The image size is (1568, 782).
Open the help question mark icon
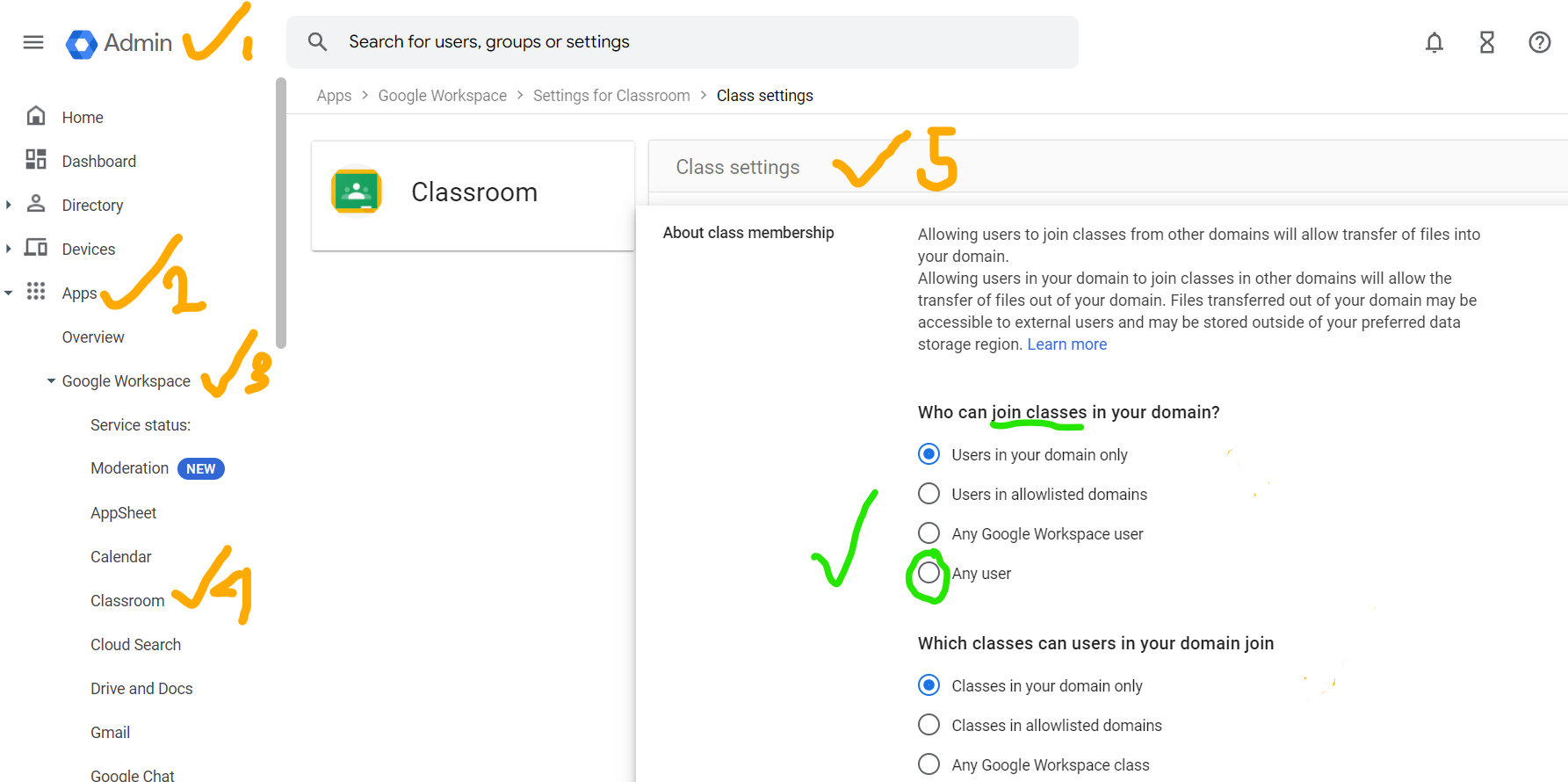tap(1540, 42)
